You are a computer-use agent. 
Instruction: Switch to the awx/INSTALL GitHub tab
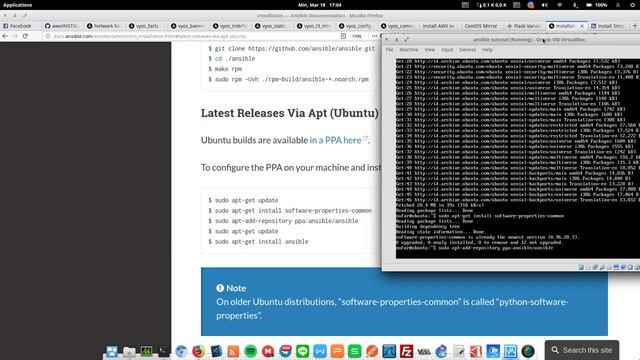pos(62,26)
